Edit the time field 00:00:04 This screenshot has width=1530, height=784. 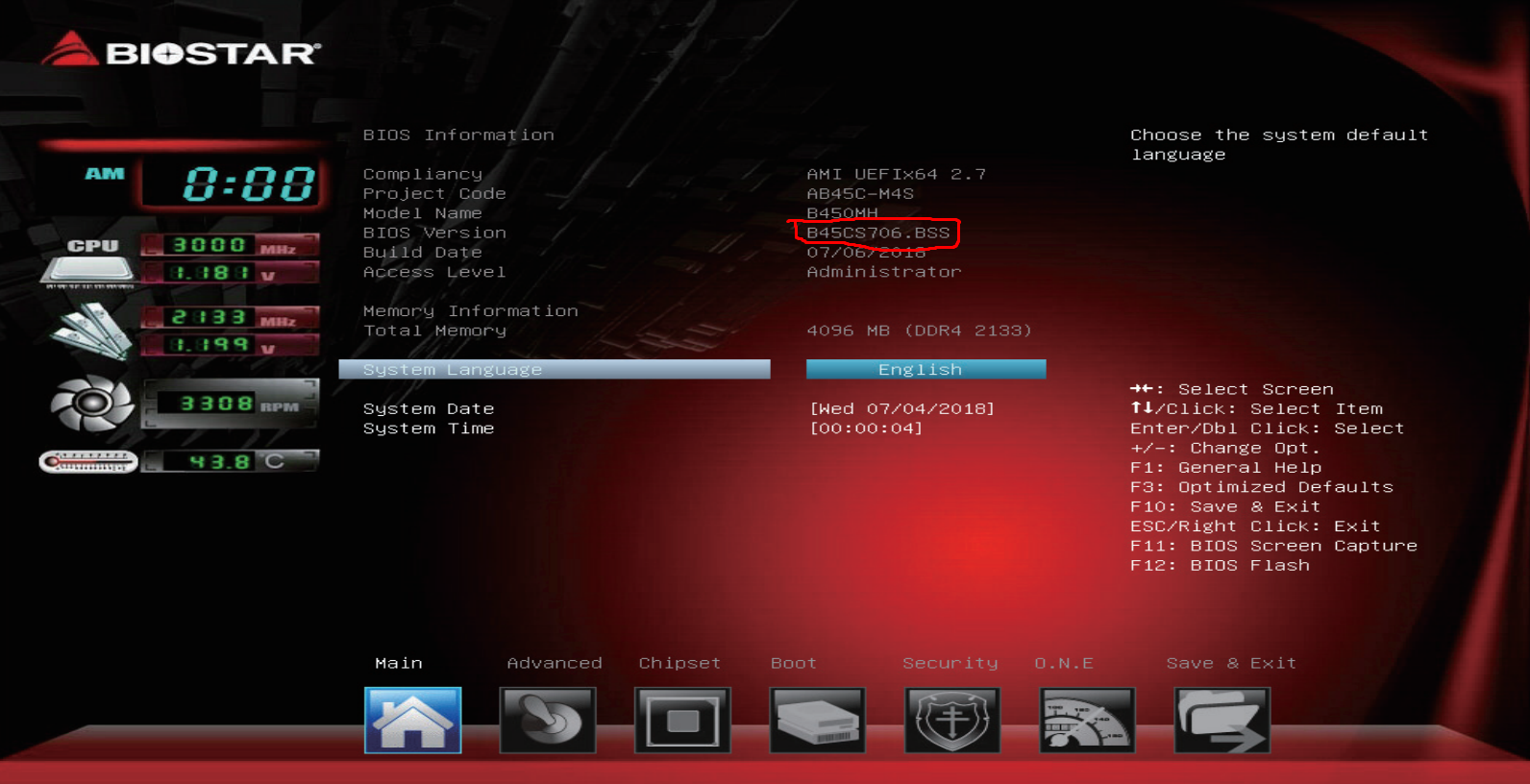point(866,429)
